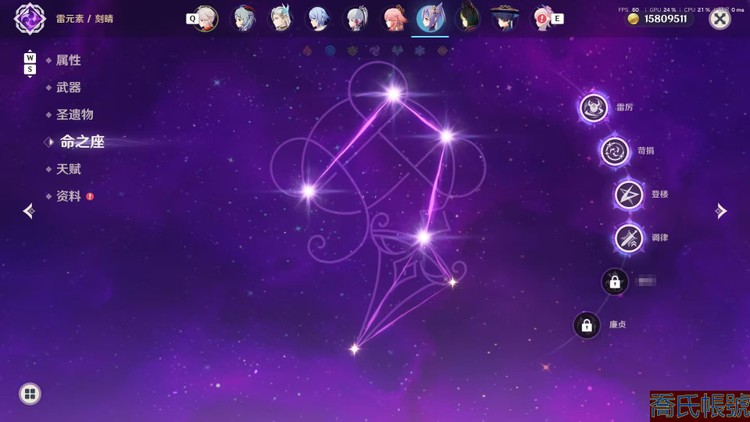
Task: Select the 命之座 constellation page
Action: click(x=82, y=142)
